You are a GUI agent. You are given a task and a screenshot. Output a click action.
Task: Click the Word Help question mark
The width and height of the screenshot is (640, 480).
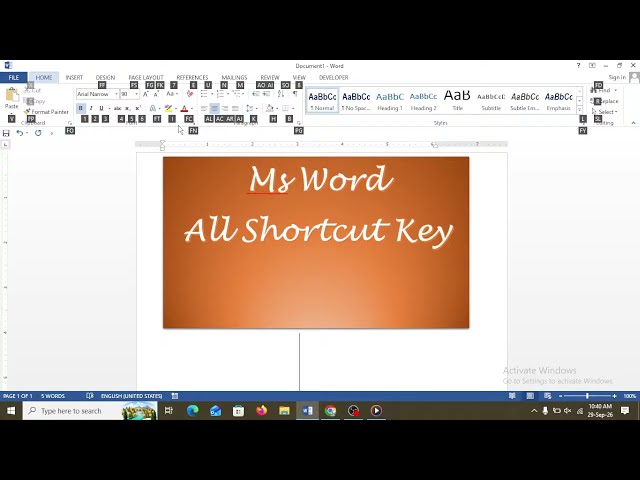pyautogui.click(x=578, y=65)
